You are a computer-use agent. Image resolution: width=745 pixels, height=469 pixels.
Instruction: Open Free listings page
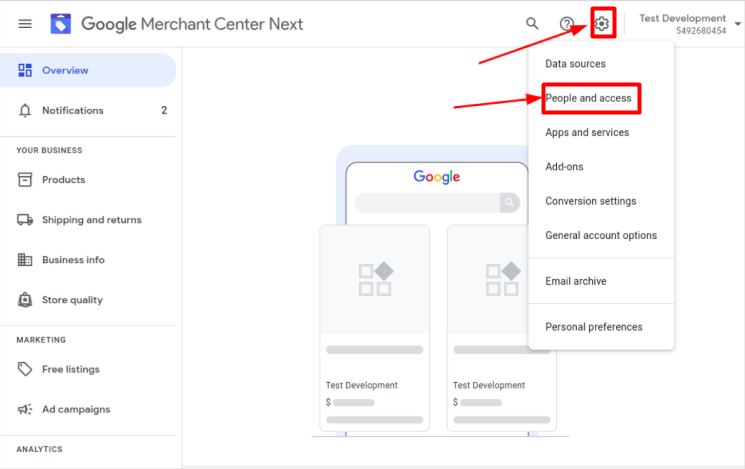(x=88, y=369)
